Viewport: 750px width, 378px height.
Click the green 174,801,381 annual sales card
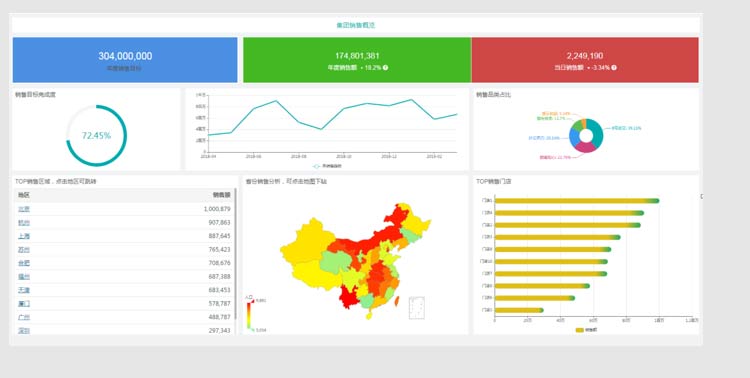point(357,60)
